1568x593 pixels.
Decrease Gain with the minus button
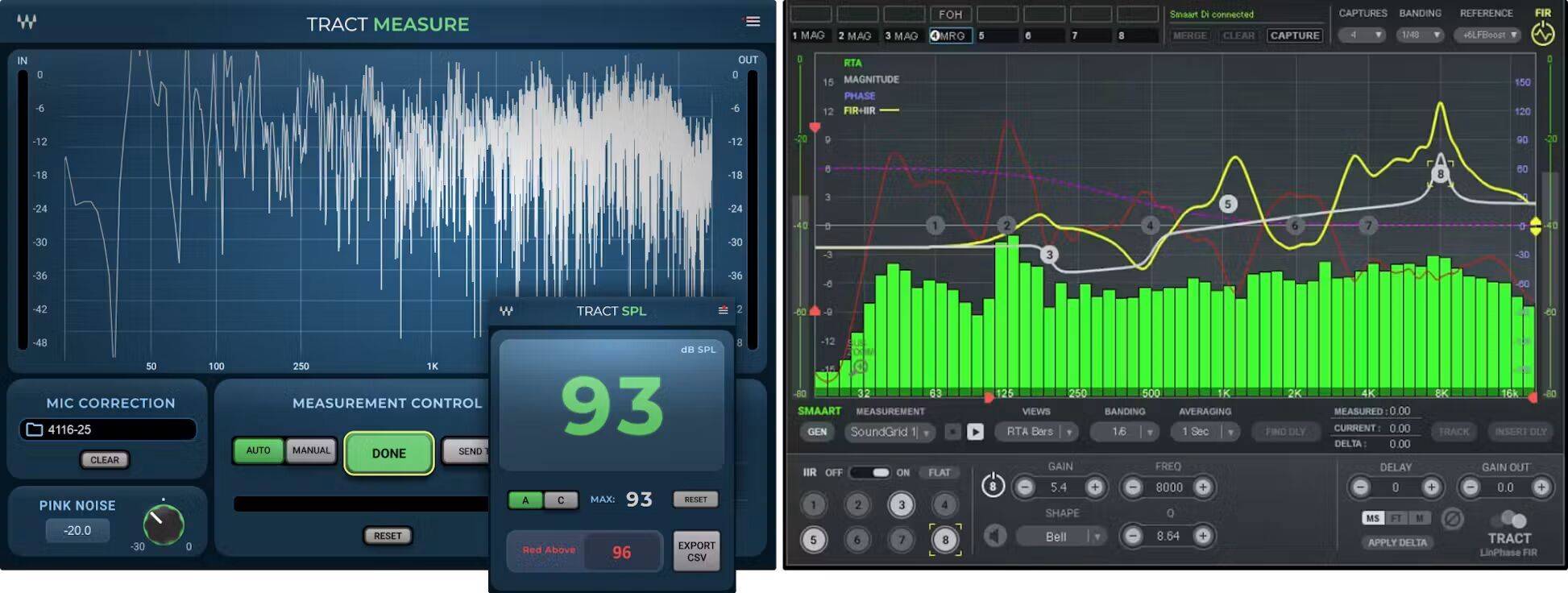click(1025, 487)
